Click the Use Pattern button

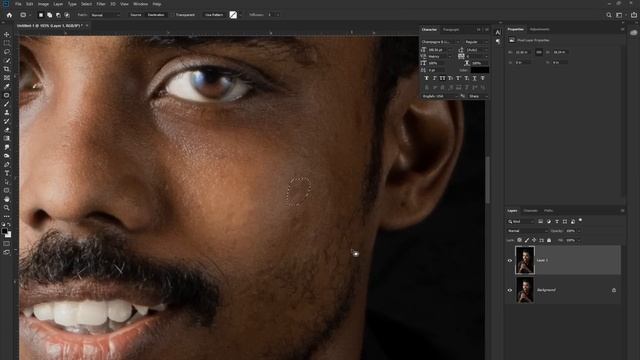coord(214,15)
